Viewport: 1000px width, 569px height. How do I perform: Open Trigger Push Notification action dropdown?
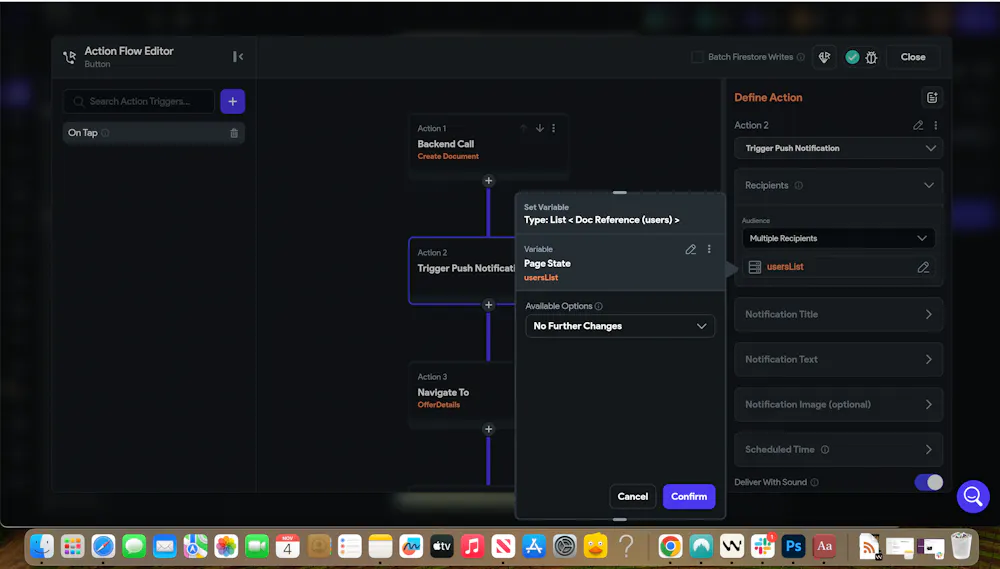click(x=838, y=148)
